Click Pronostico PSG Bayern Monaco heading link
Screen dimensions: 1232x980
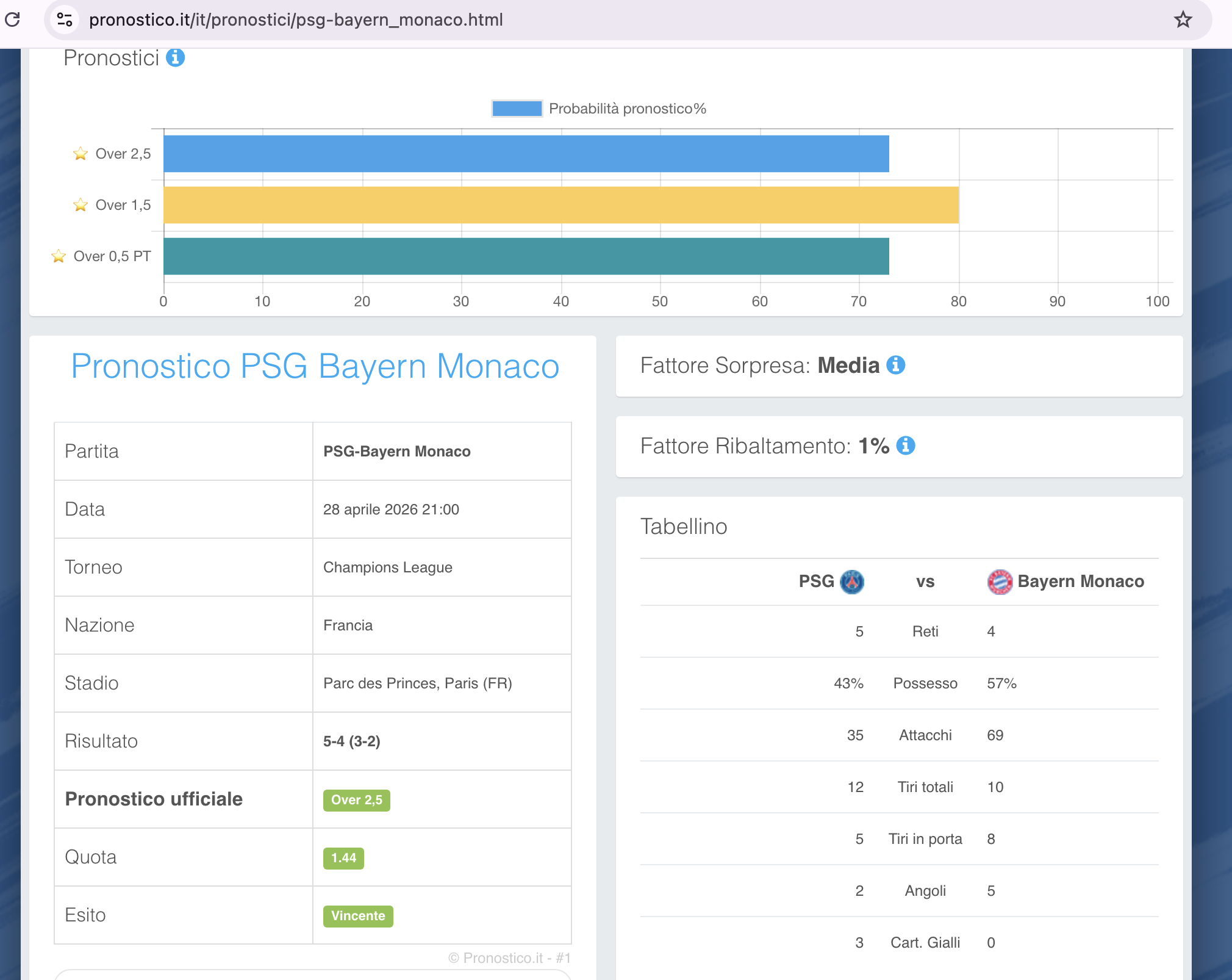tap(315, 366)
